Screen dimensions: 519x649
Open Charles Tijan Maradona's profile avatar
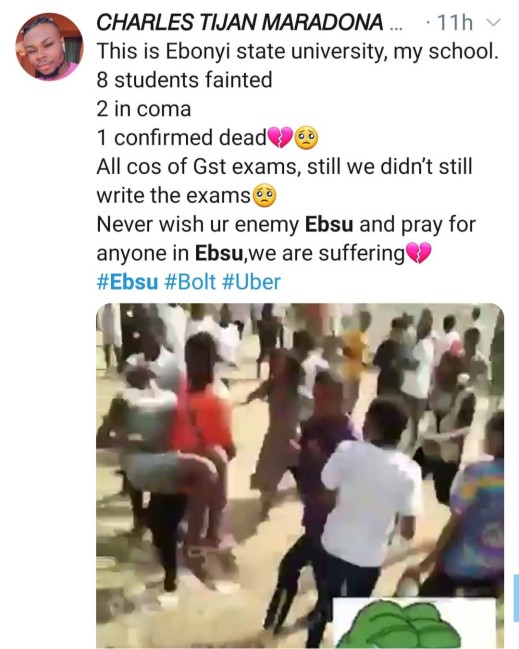49,46
